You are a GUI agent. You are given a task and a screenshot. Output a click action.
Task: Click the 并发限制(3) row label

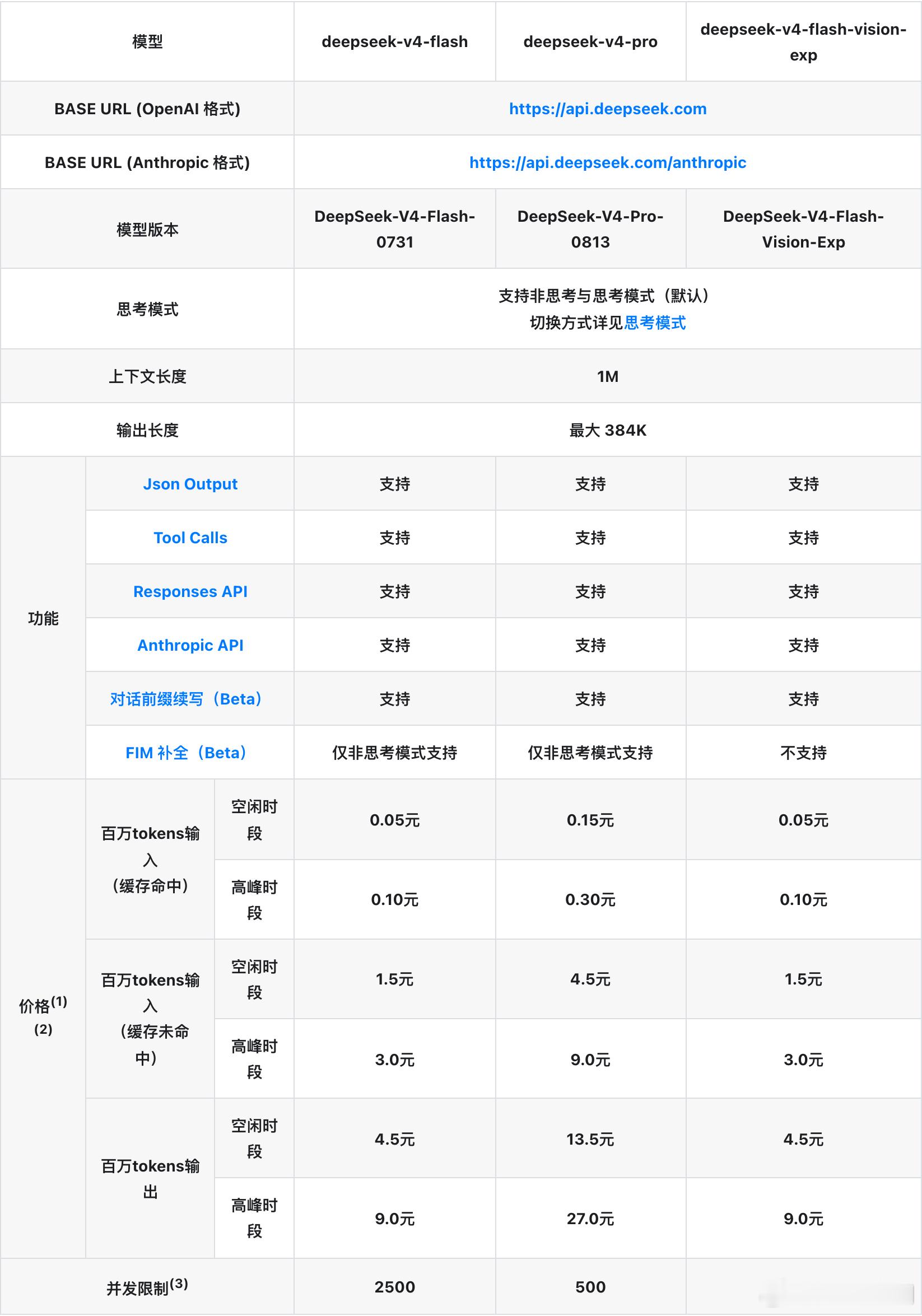(x=147, y=1287)
